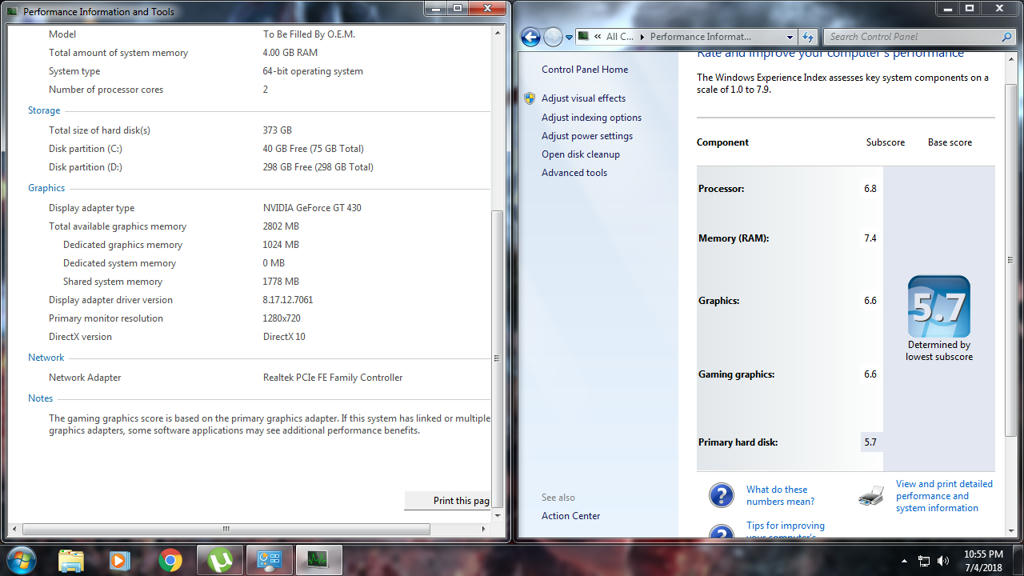The height and width of the screenshot is (576, 1024).
Task: Click the right window's vertical scrollbar thumb
Action: coord(1011,260)
